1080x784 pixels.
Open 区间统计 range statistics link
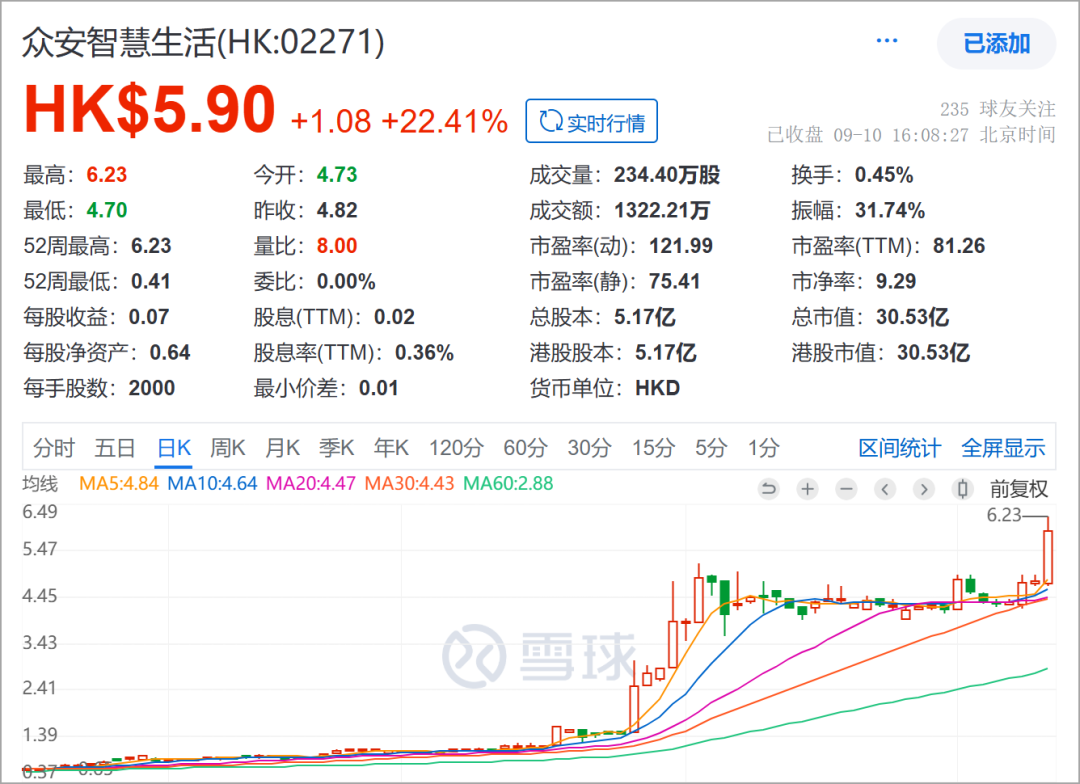900,448
